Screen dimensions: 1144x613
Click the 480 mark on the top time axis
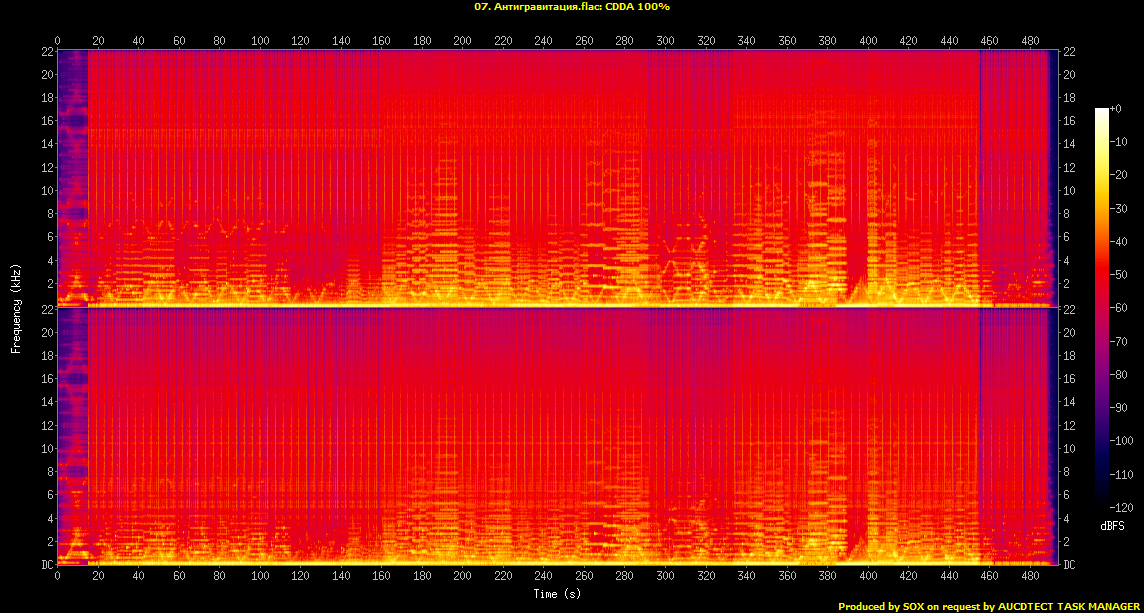coord(1030,41)
